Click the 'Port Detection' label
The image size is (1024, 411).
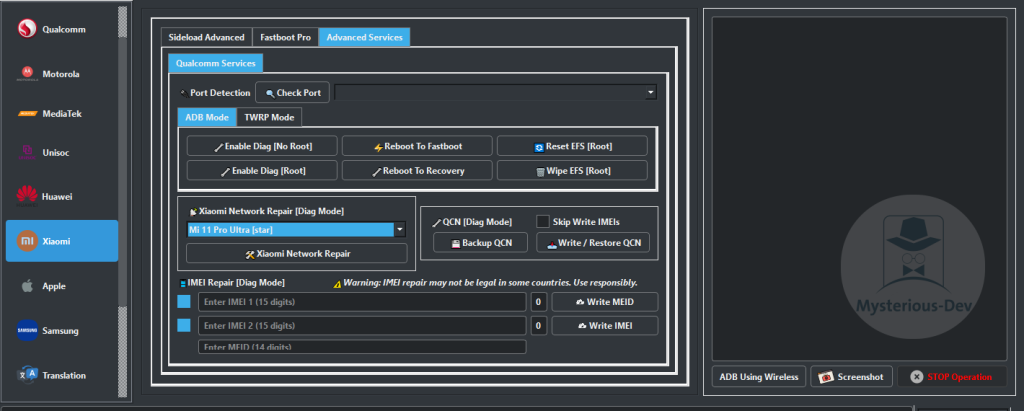coord(220,93)
